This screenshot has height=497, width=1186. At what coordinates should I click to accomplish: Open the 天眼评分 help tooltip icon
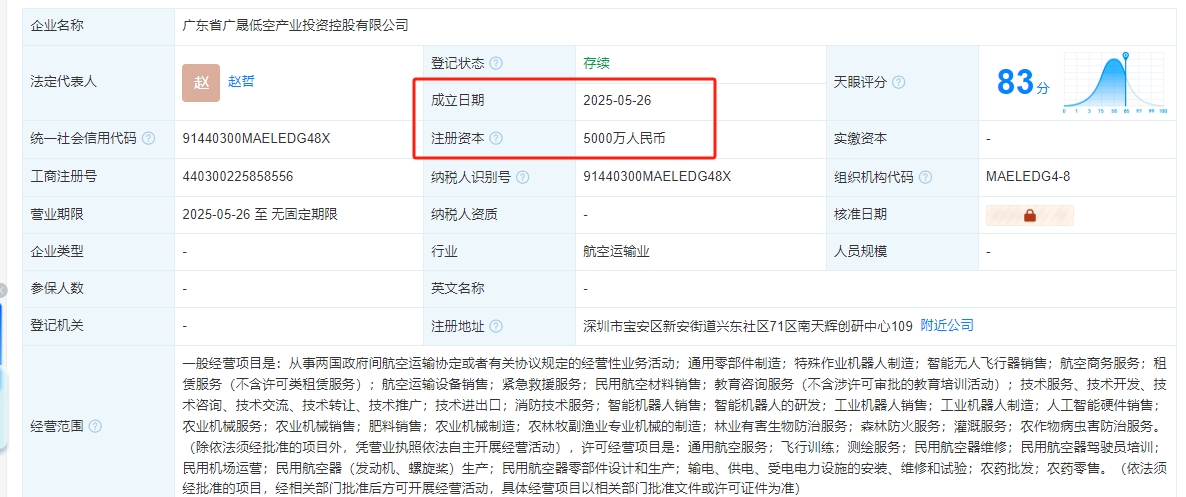[898, 82]
